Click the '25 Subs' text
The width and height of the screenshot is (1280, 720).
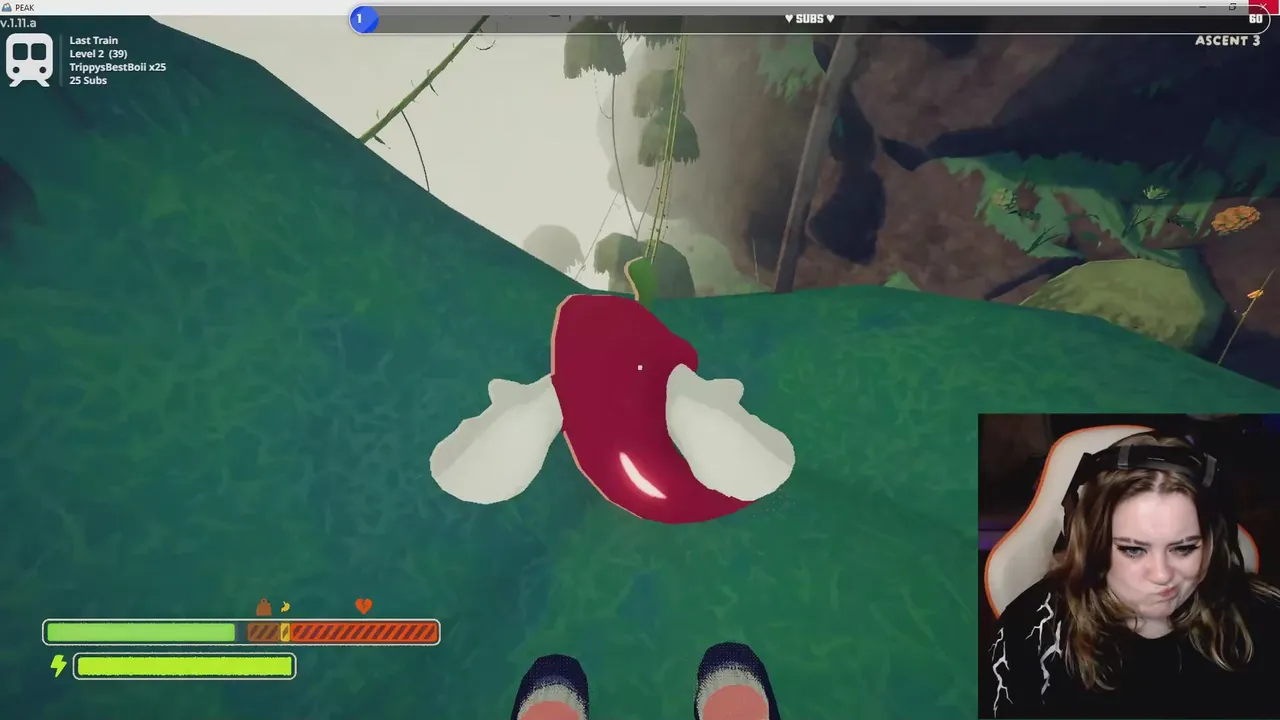88,80
